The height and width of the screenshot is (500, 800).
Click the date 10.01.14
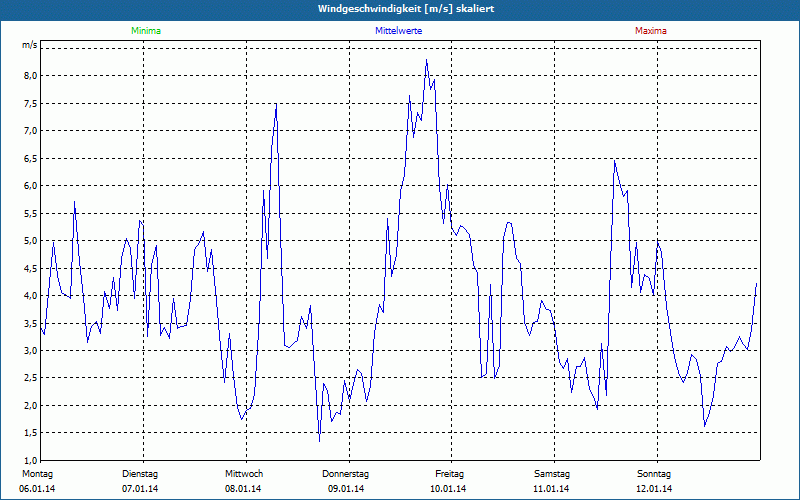(x=448, y=489)
